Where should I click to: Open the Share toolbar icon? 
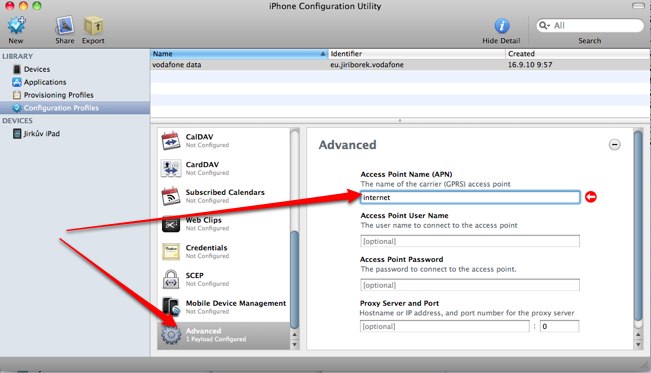pyautogui.click(x=65, y=26)
